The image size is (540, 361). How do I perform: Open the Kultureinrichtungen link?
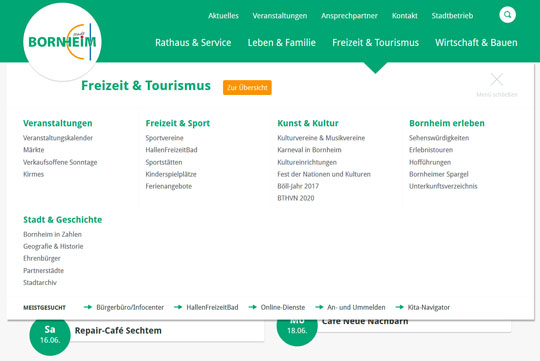click(x=307, y=162)
